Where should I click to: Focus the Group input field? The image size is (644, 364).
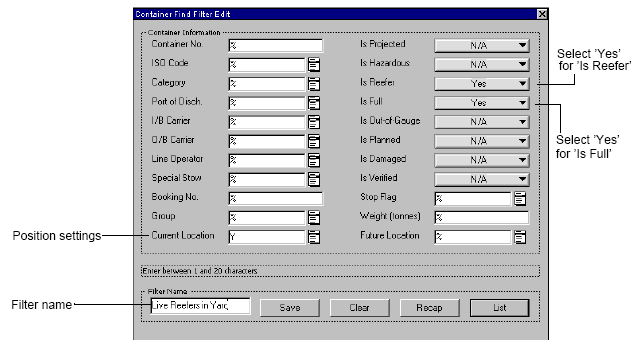(x=267, y=217)
